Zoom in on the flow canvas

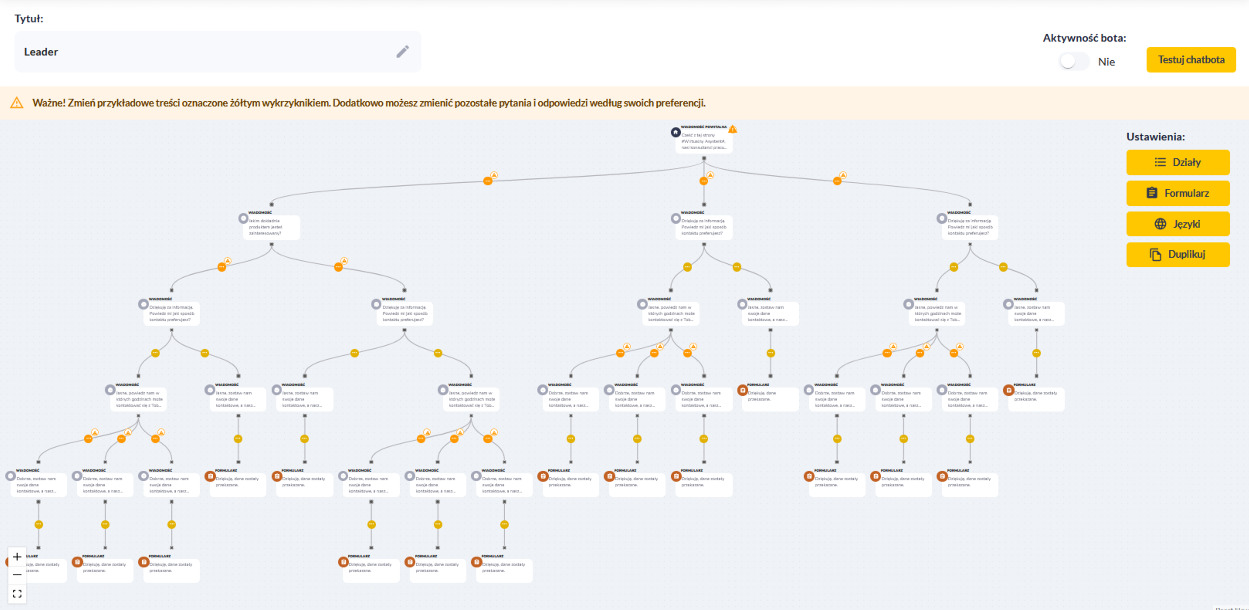click(x=17, y=556)
